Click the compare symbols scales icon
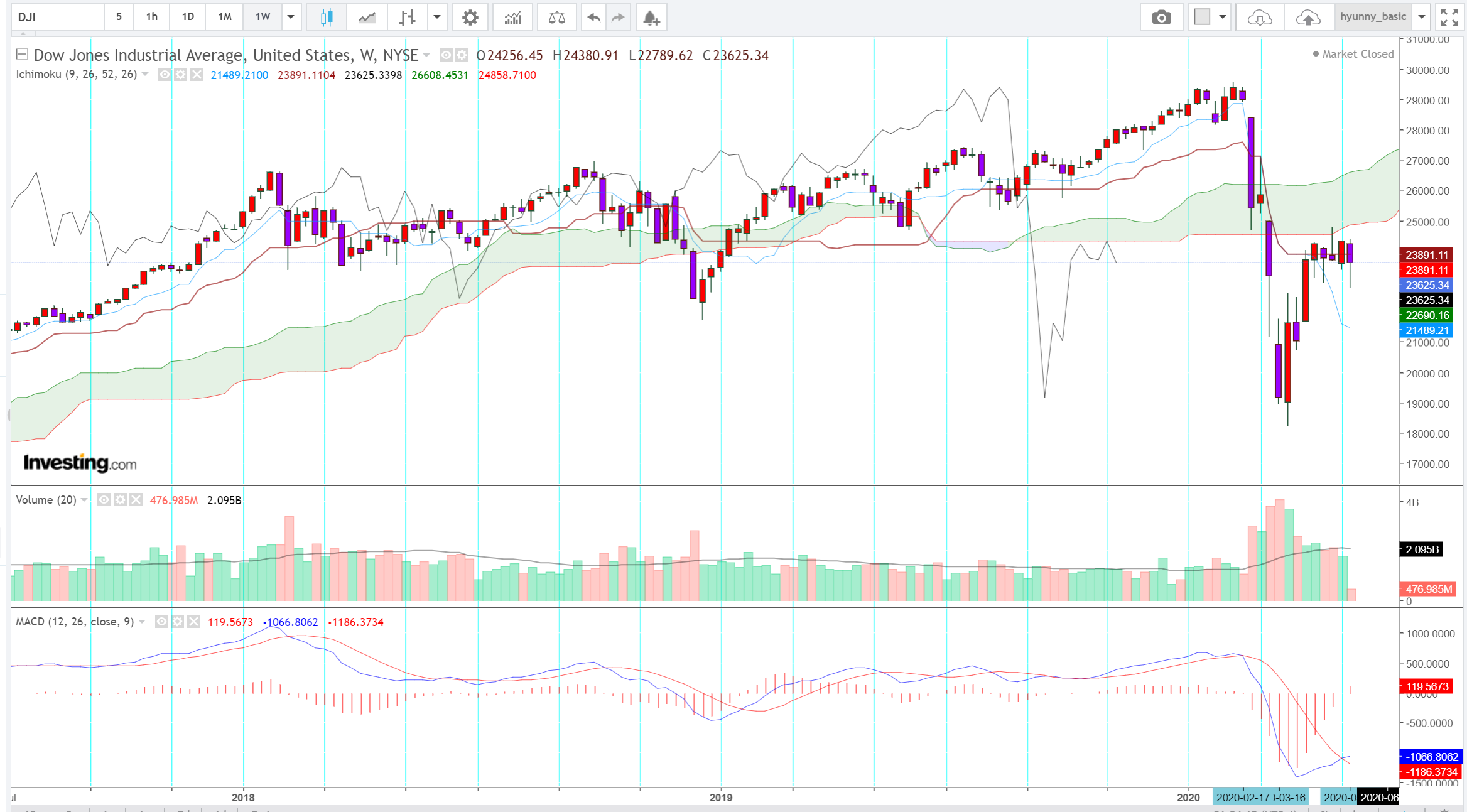 pos(556,17)
